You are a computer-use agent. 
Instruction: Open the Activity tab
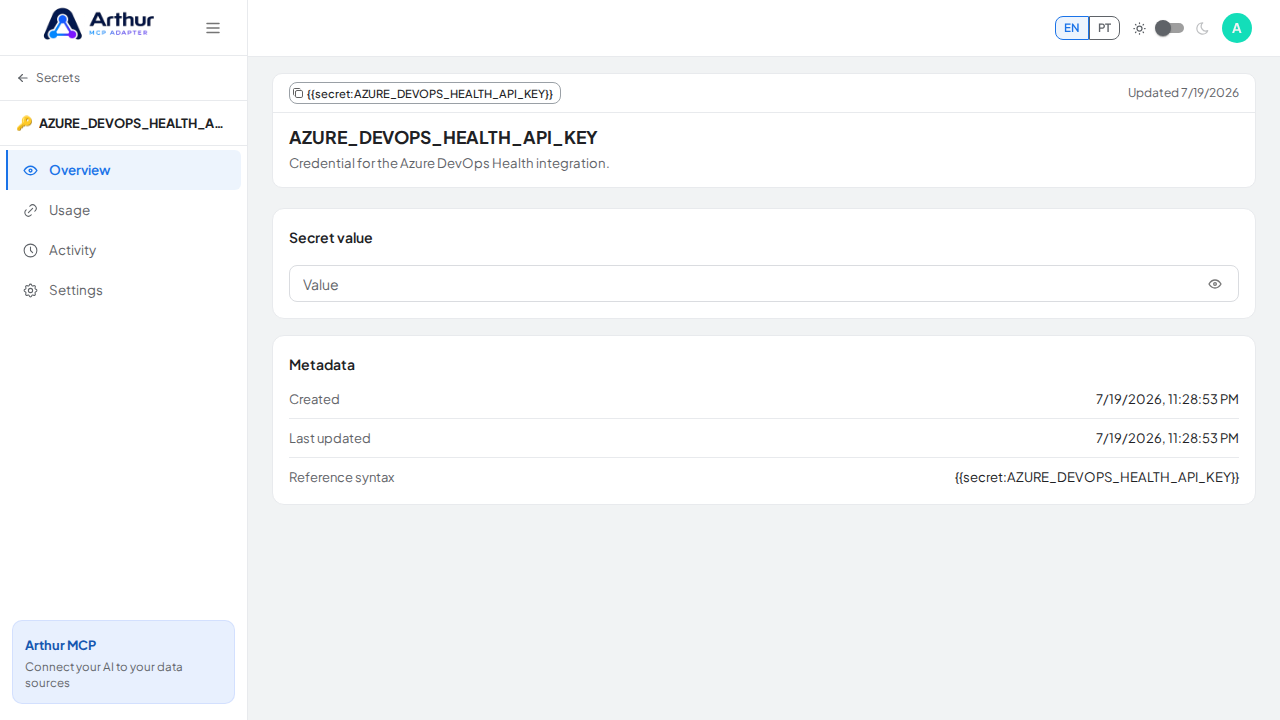(124, 250)
